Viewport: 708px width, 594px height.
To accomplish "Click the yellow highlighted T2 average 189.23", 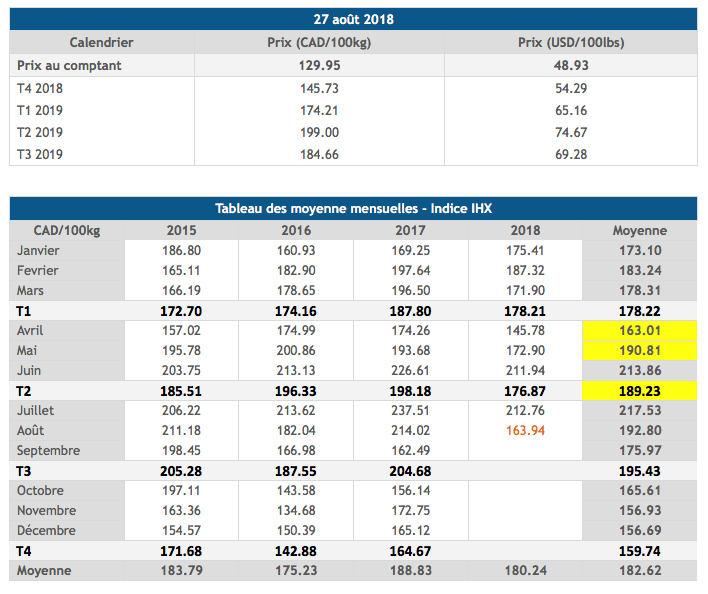I will coord(639,390).
